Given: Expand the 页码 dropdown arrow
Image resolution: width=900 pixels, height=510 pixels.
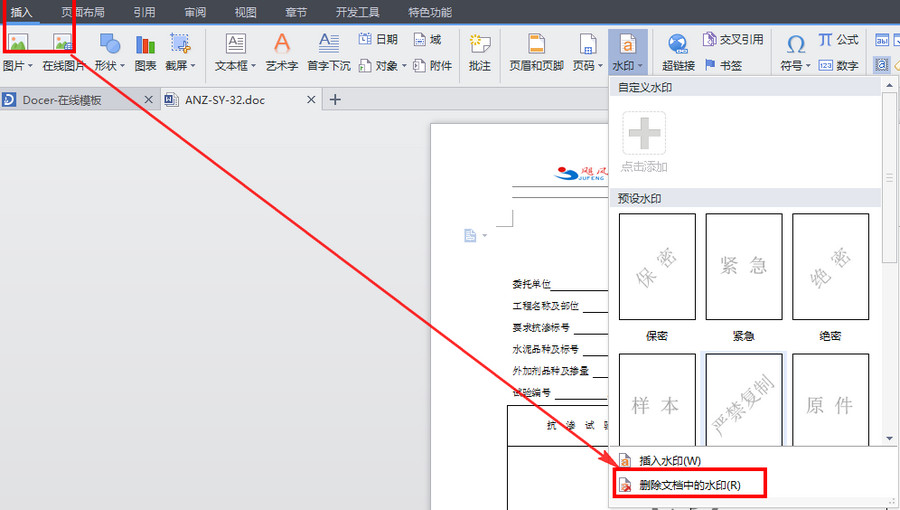Looking at the screenshot, I should pyautogui.click(x=600, y=65).
